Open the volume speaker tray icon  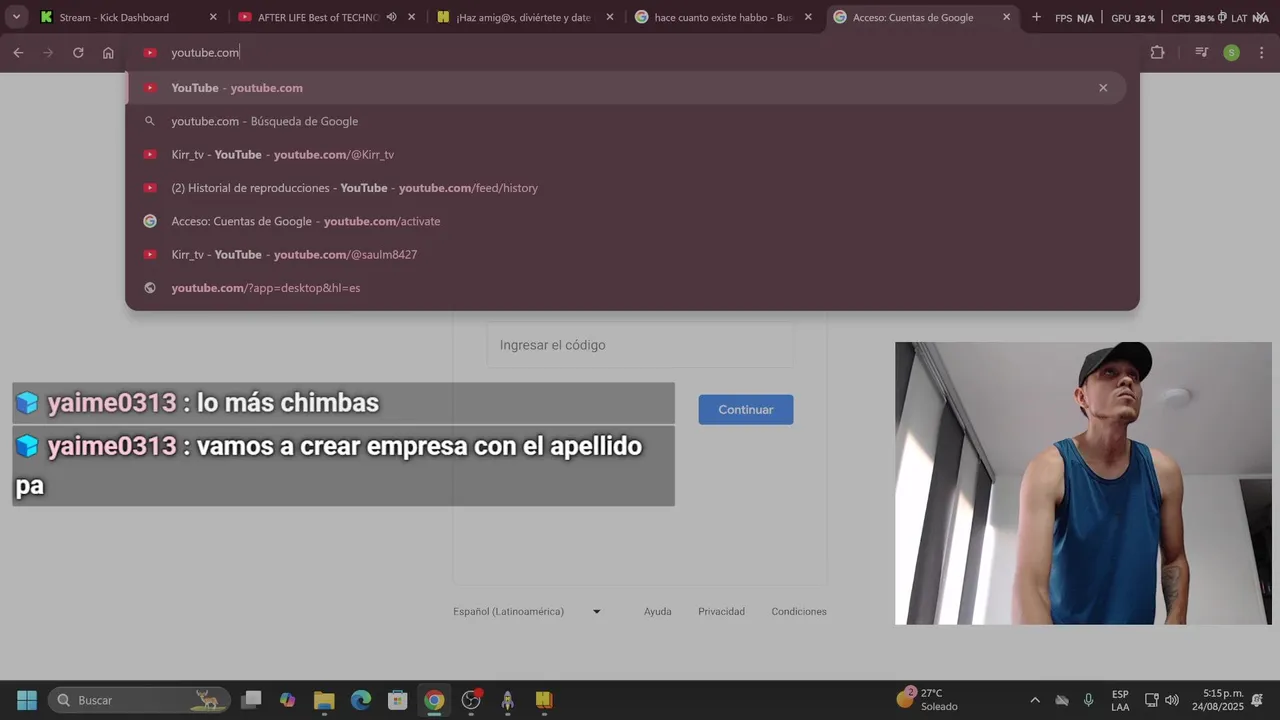1172,700
